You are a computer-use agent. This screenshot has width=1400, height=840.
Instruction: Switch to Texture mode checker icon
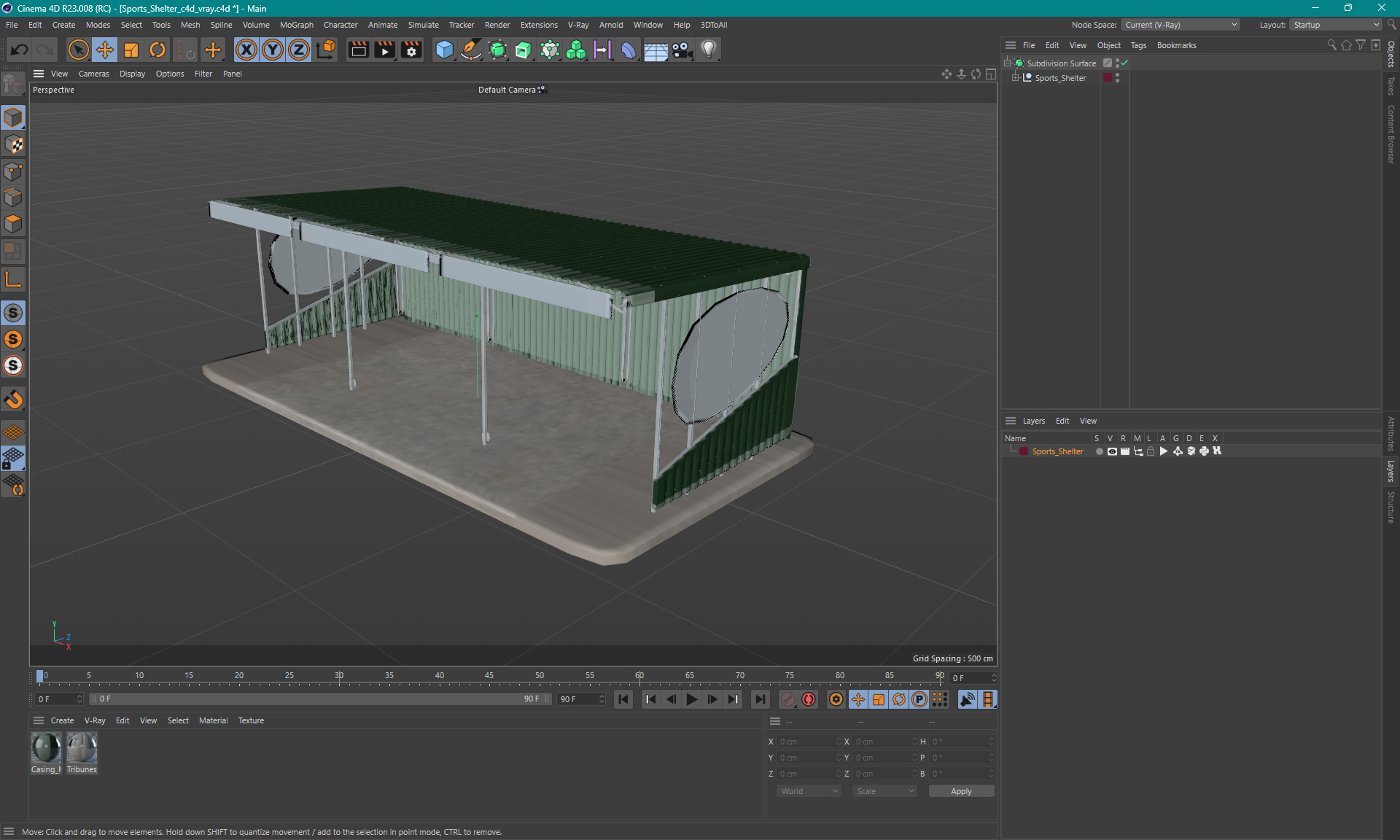13,144
